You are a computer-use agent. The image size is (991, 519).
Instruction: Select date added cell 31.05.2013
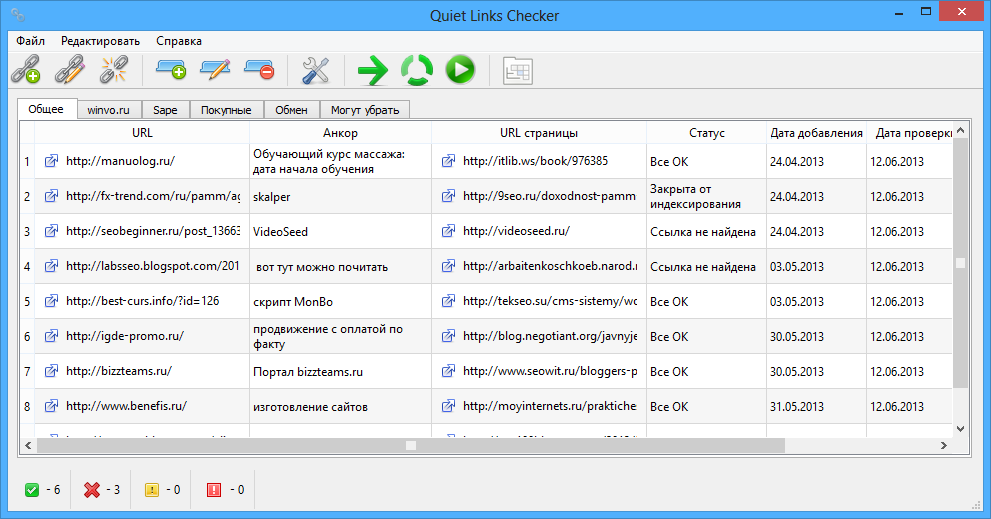point(817,406)
